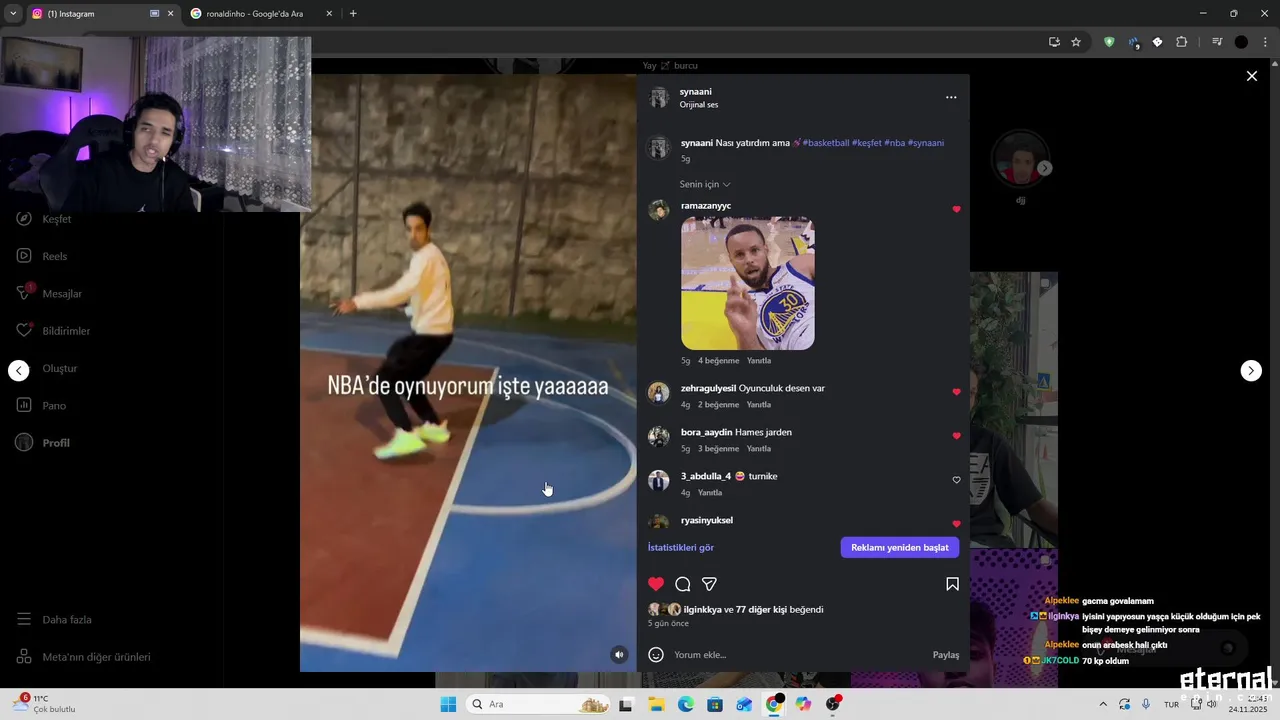Switch to ronaldinho Google tab
Screen dimensions: 1280x720
coord(262,14)
